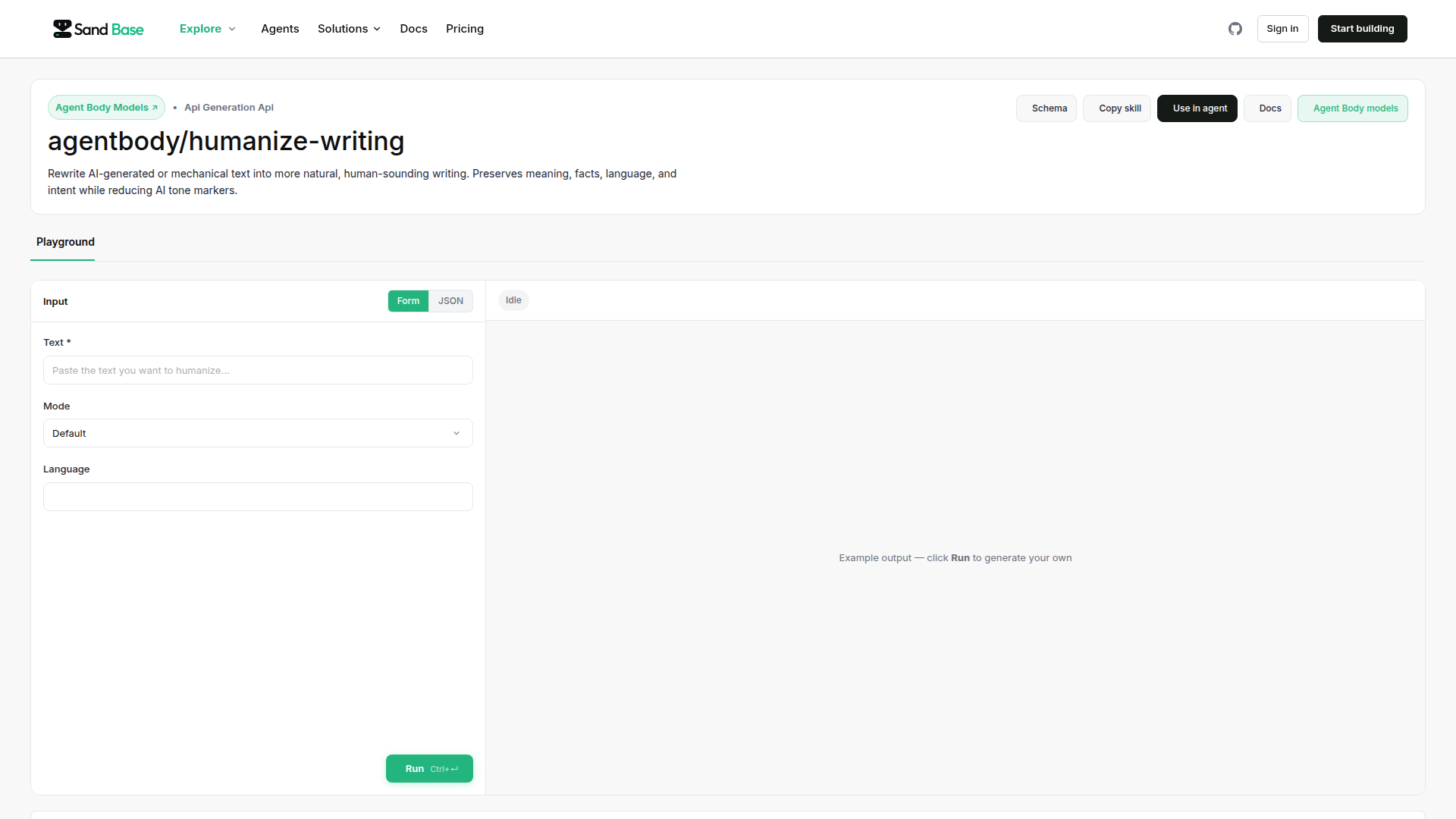The width and height of the screenshot is (1456, 819).
Task: Click the Idle status badge
Action: point(513,300)
